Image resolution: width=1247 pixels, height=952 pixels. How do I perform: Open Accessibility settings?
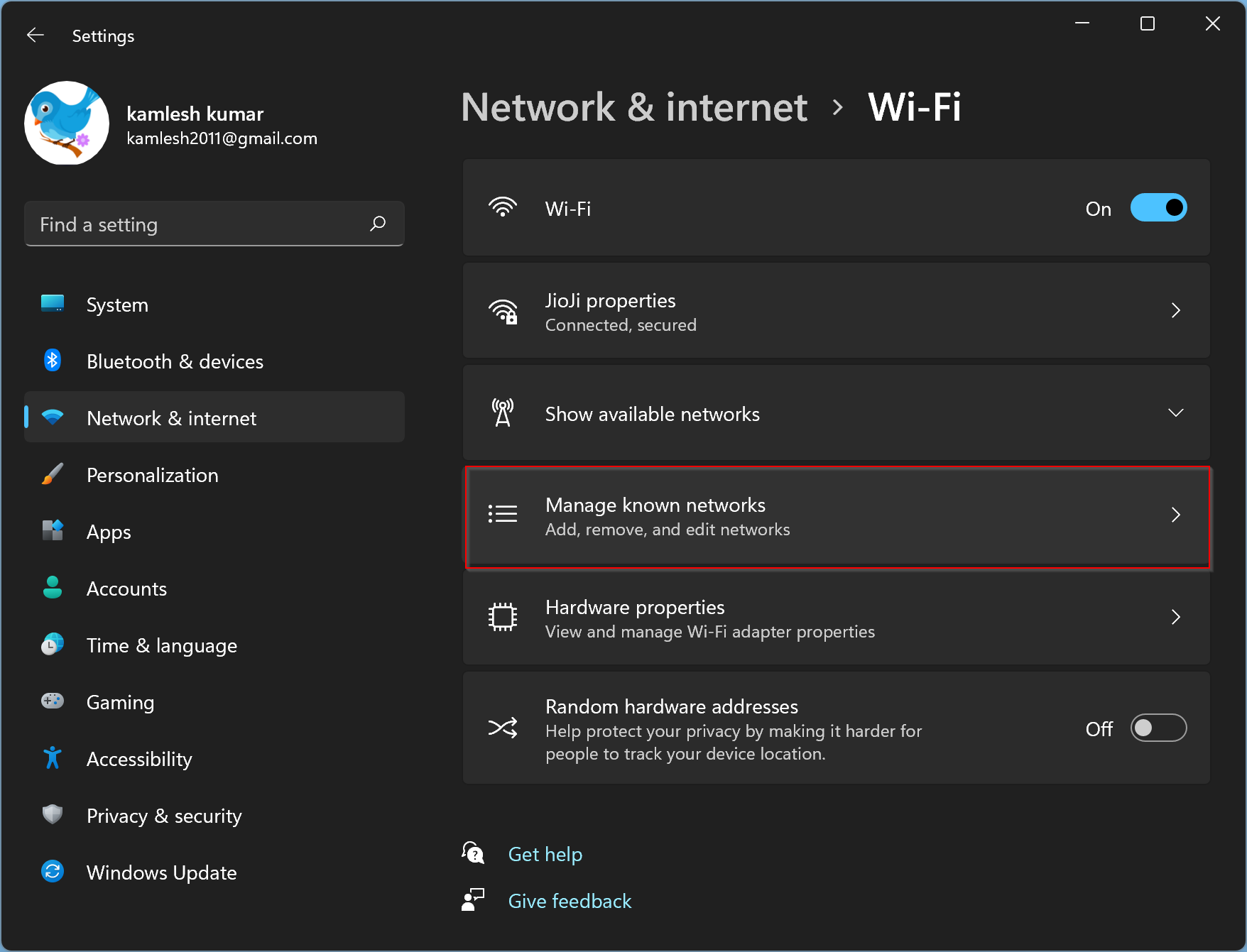click(x=214, y=759)
